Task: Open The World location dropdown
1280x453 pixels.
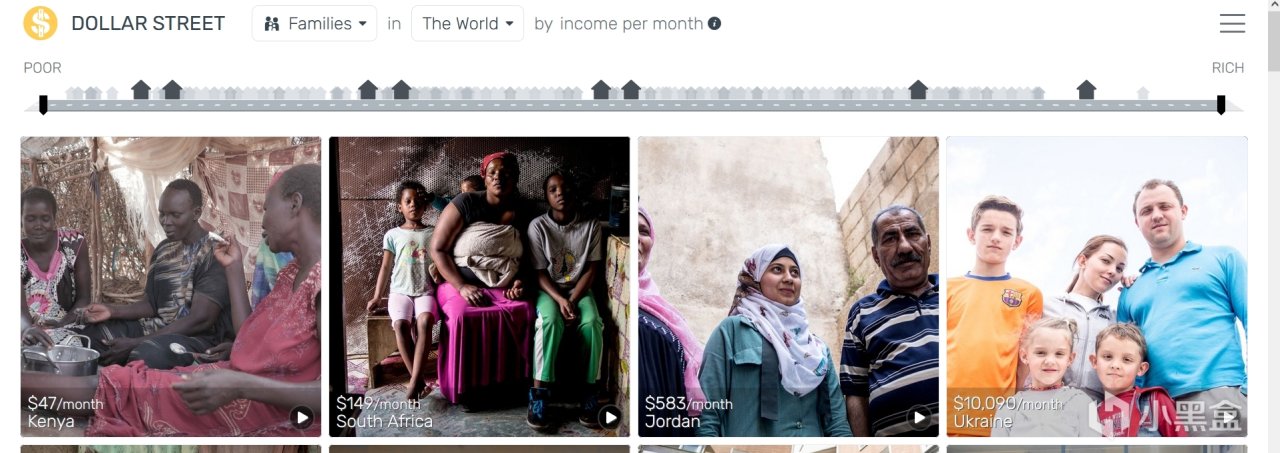Action: (x=467, y=23)
